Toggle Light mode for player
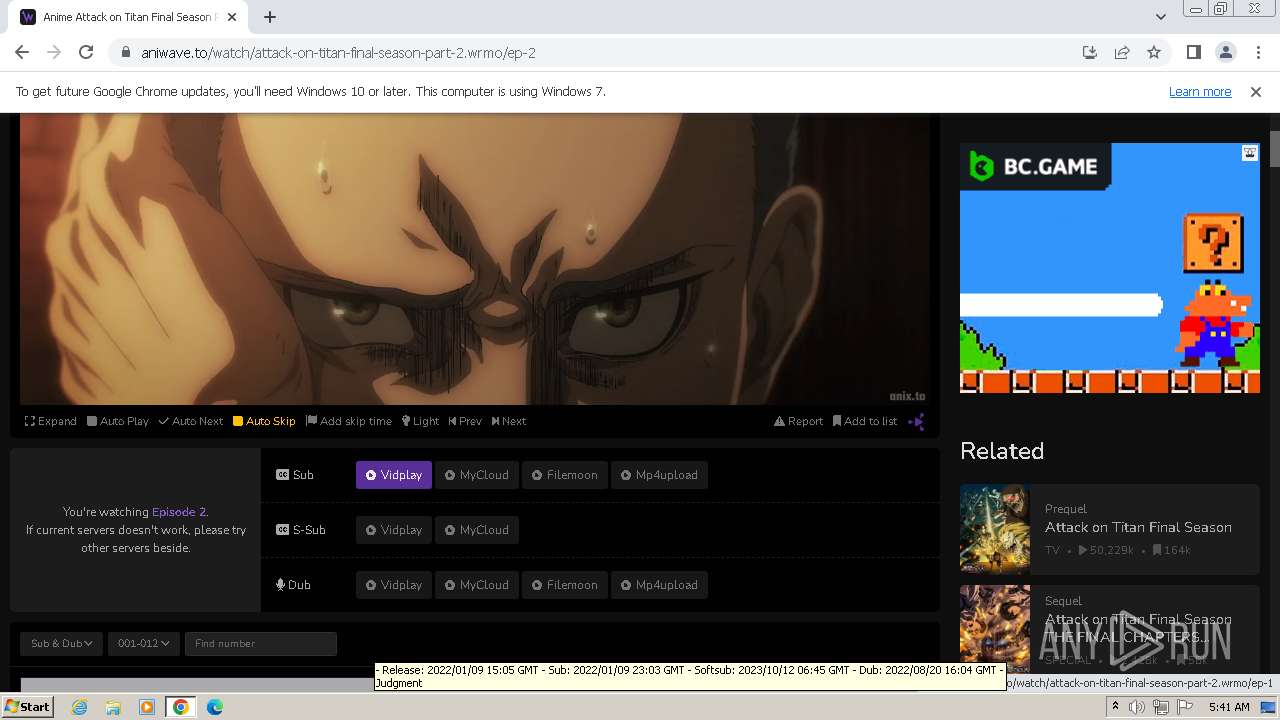1280x720 pixels. (x=420, y=421)
